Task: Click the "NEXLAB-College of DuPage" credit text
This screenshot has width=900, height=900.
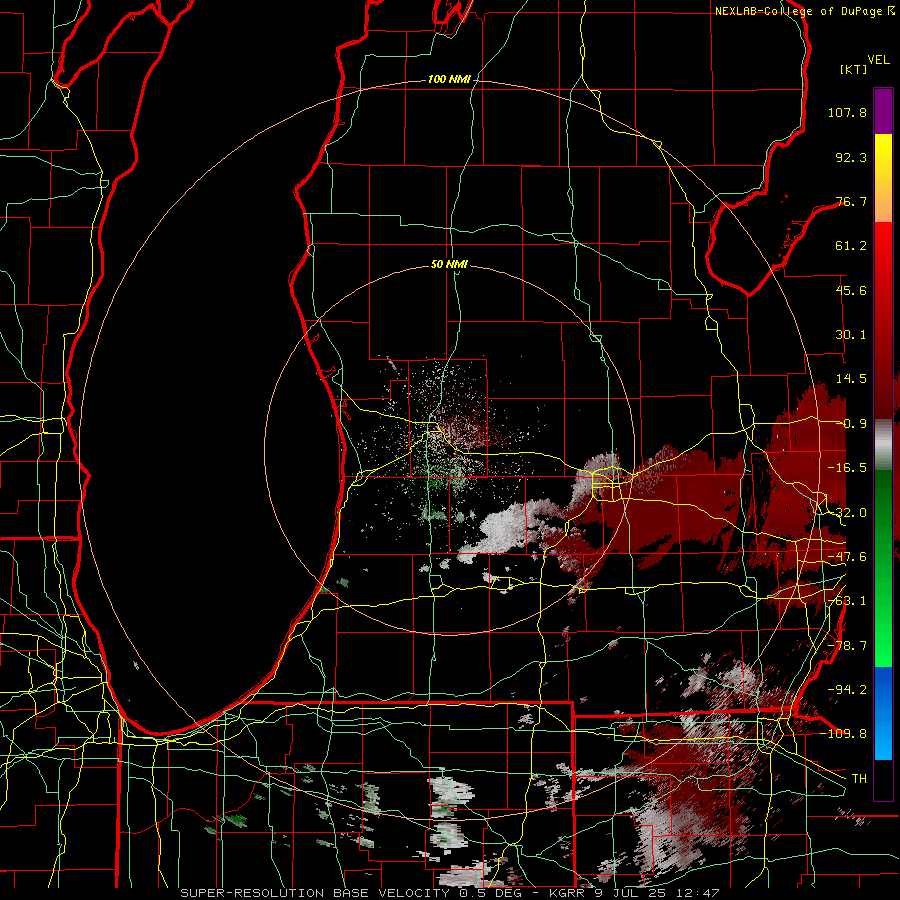Action: [799, 11]
